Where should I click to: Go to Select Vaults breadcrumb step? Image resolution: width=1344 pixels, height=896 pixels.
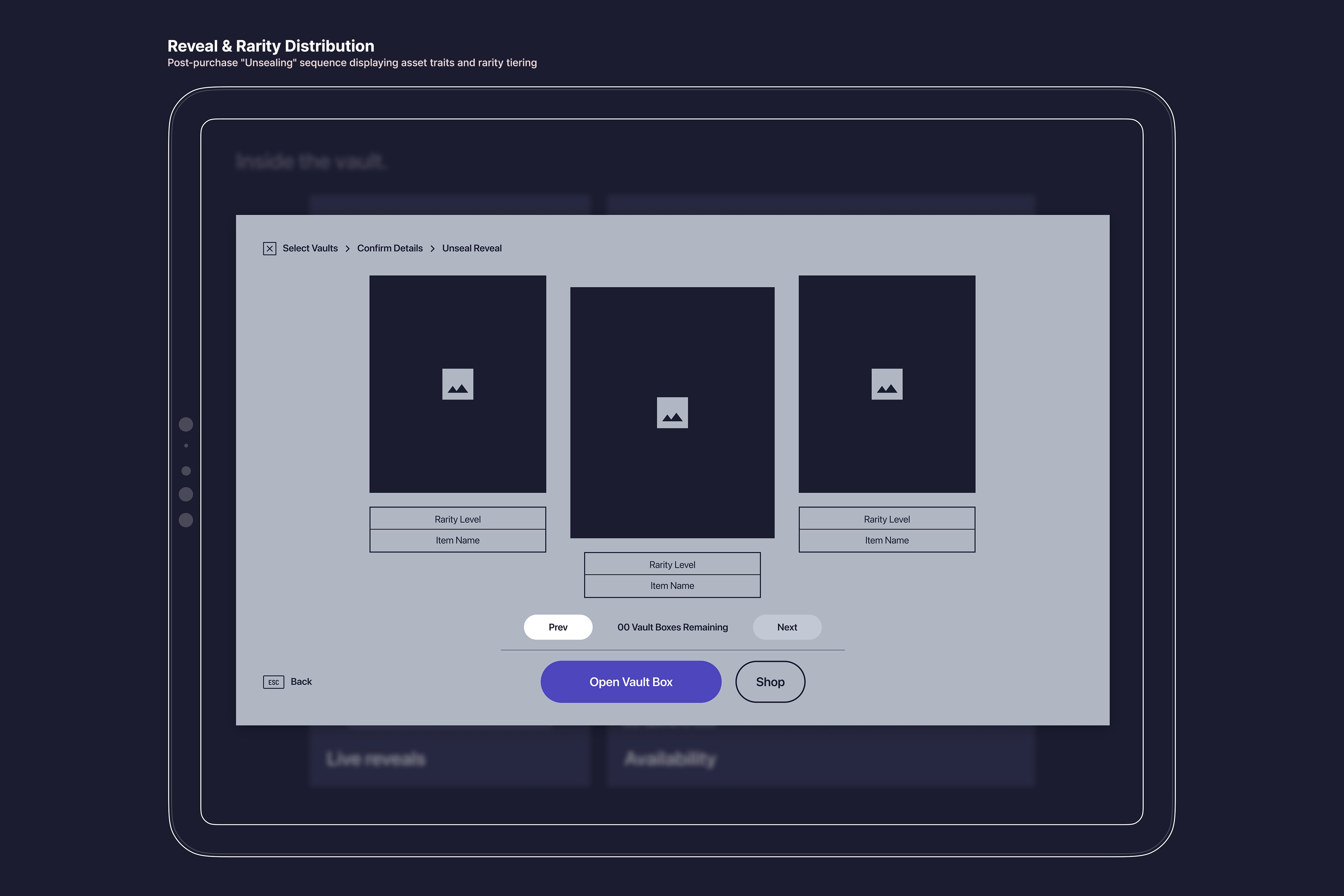tap(310, 248)
